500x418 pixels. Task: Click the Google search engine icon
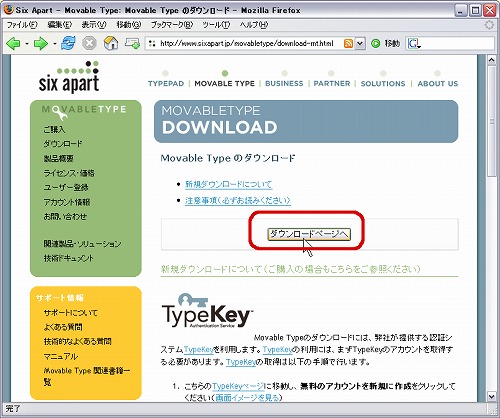coord(414,44)
